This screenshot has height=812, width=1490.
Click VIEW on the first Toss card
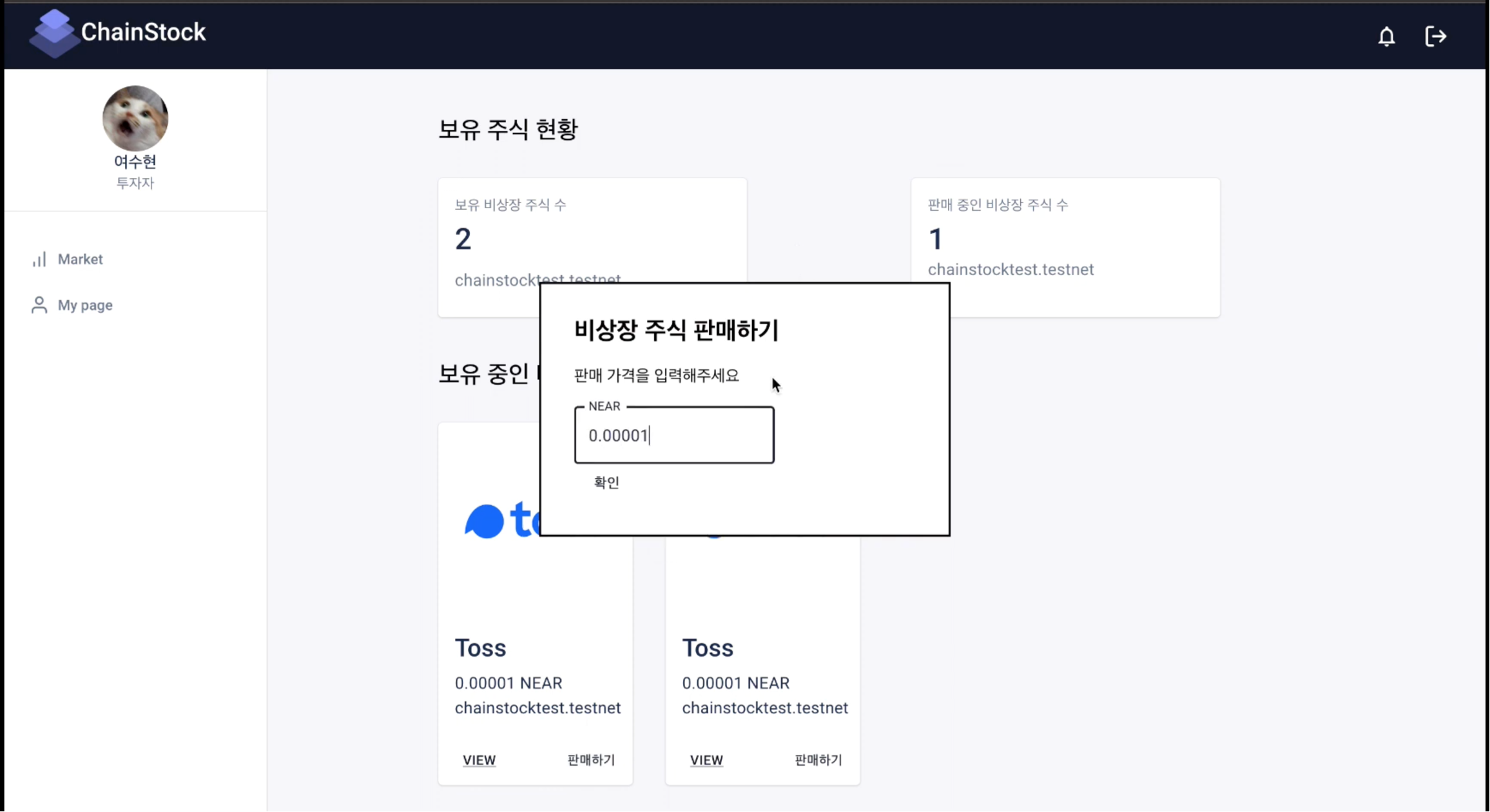(479, 760)
